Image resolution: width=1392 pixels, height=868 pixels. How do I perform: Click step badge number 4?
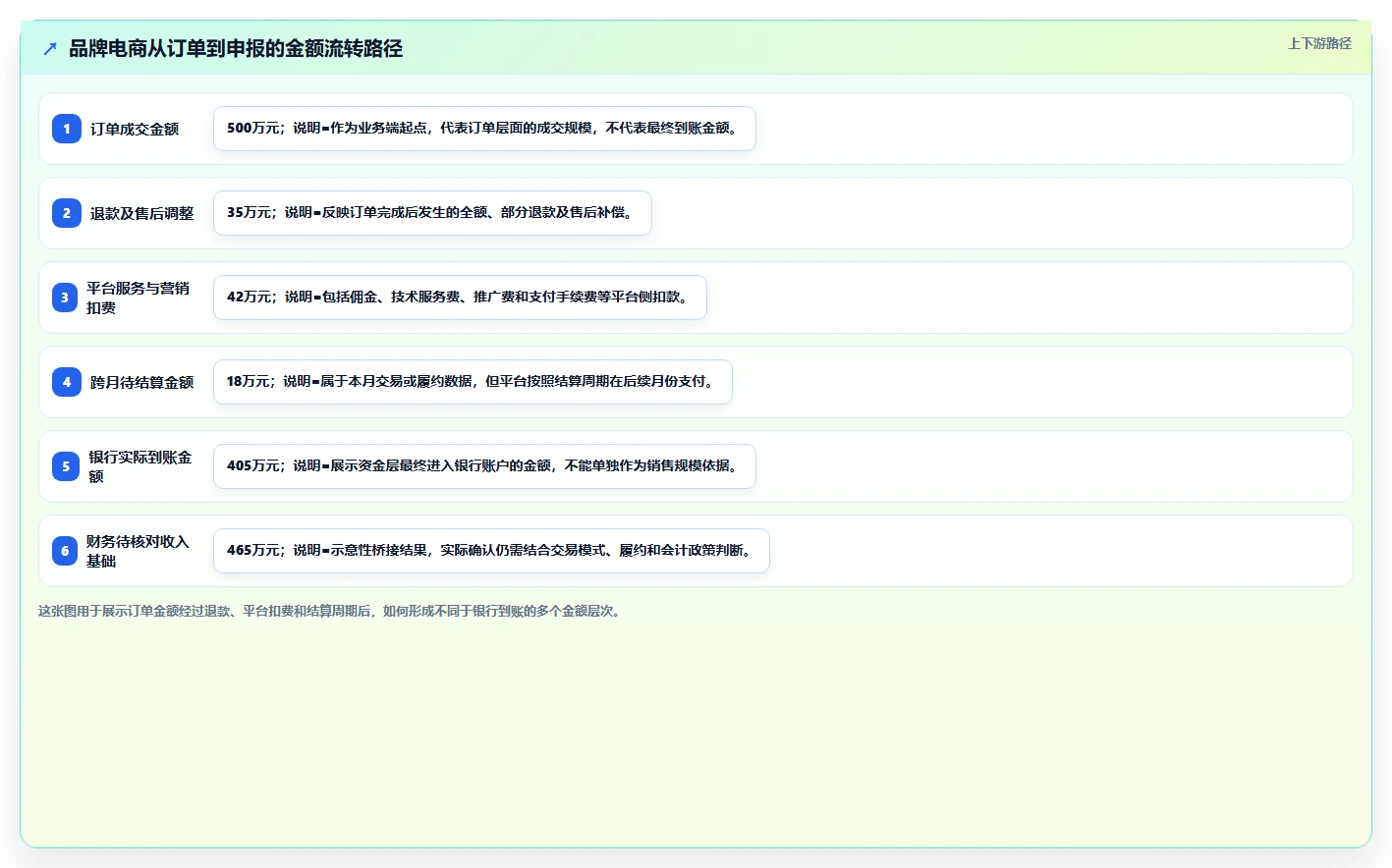(x=67, y=382)
